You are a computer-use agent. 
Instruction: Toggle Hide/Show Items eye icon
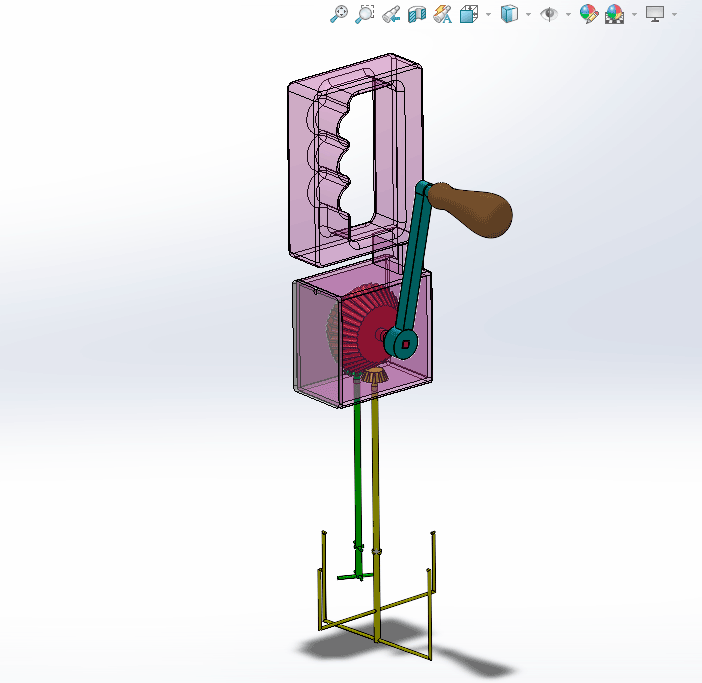(x=549, y=14)
